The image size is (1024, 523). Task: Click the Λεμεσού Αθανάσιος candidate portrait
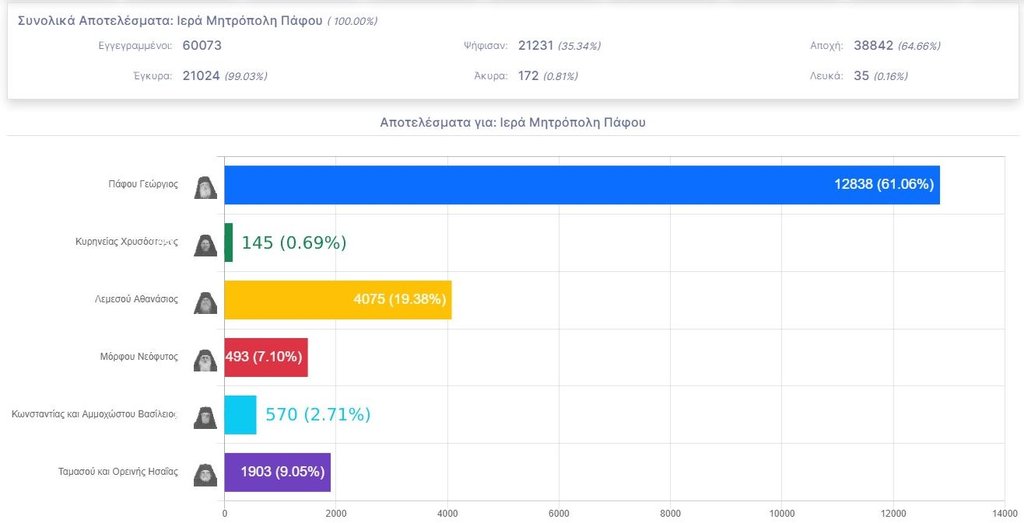(x=205, y=302)
